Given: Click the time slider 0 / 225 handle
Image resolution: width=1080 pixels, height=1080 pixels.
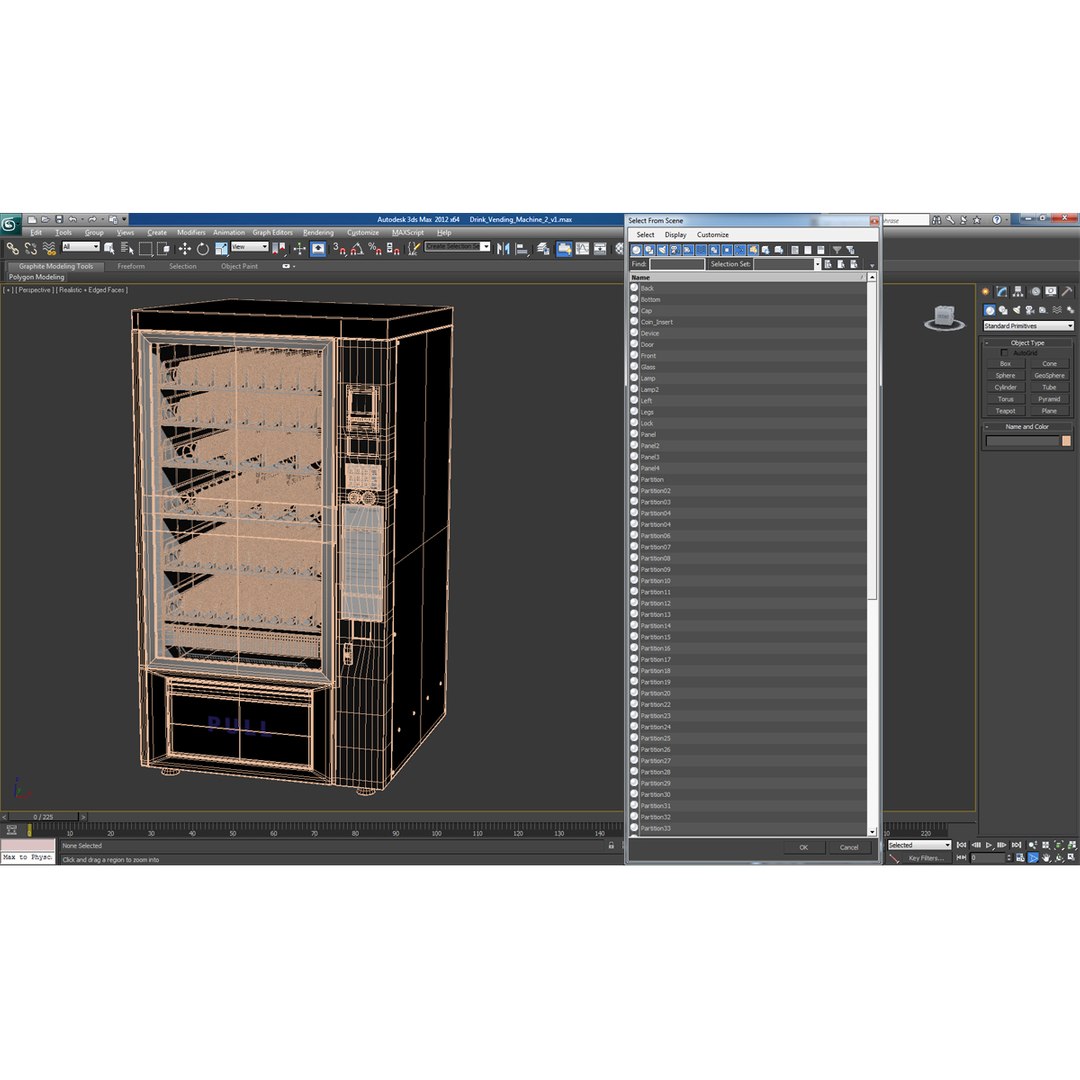Looking at the screenshot, I should pos(43,817).
